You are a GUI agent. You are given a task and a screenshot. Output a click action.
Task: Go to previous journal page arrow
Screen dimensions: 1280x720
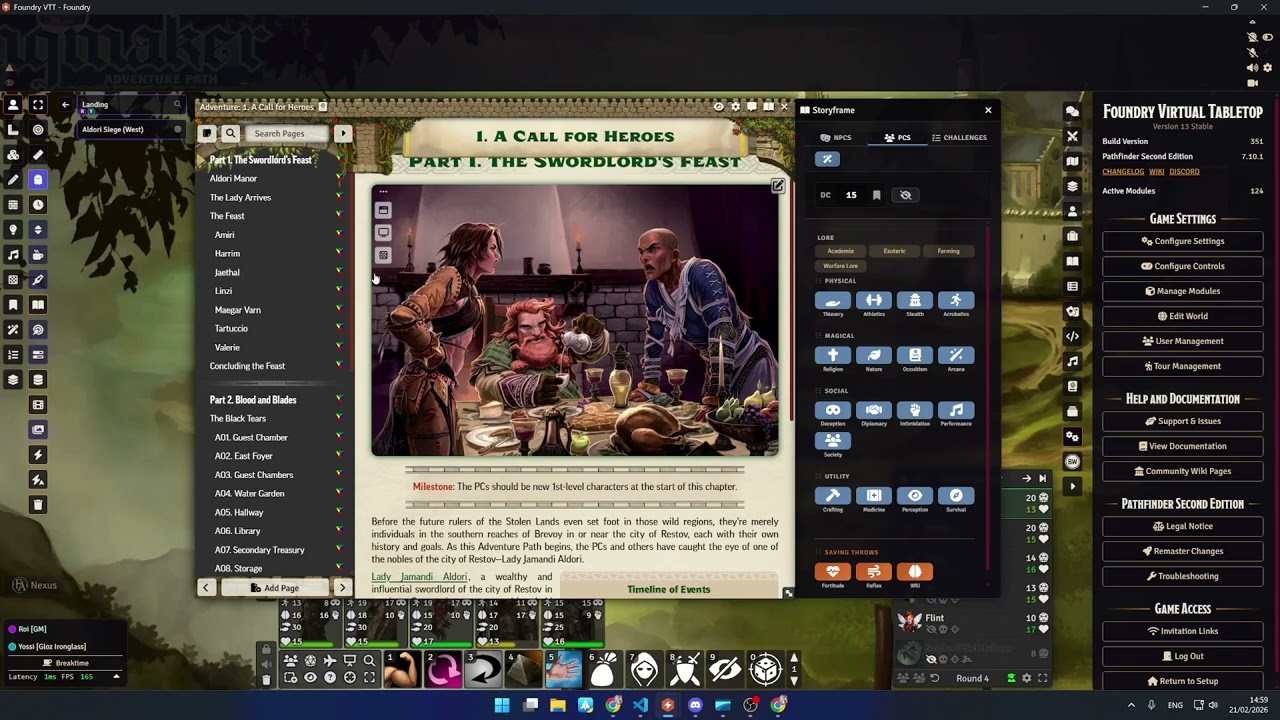pos(206,588)
